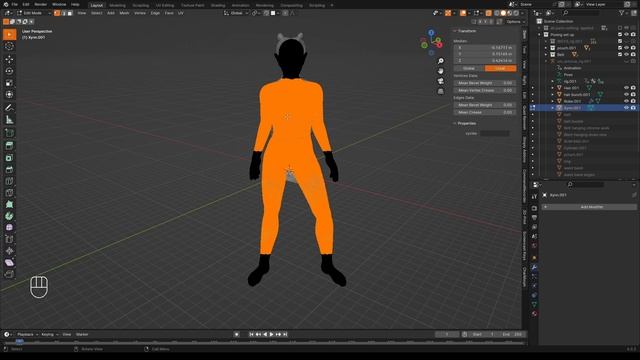Click the Mean Crease edge value slider
The image size is (640, 360).
pos(485,112)
